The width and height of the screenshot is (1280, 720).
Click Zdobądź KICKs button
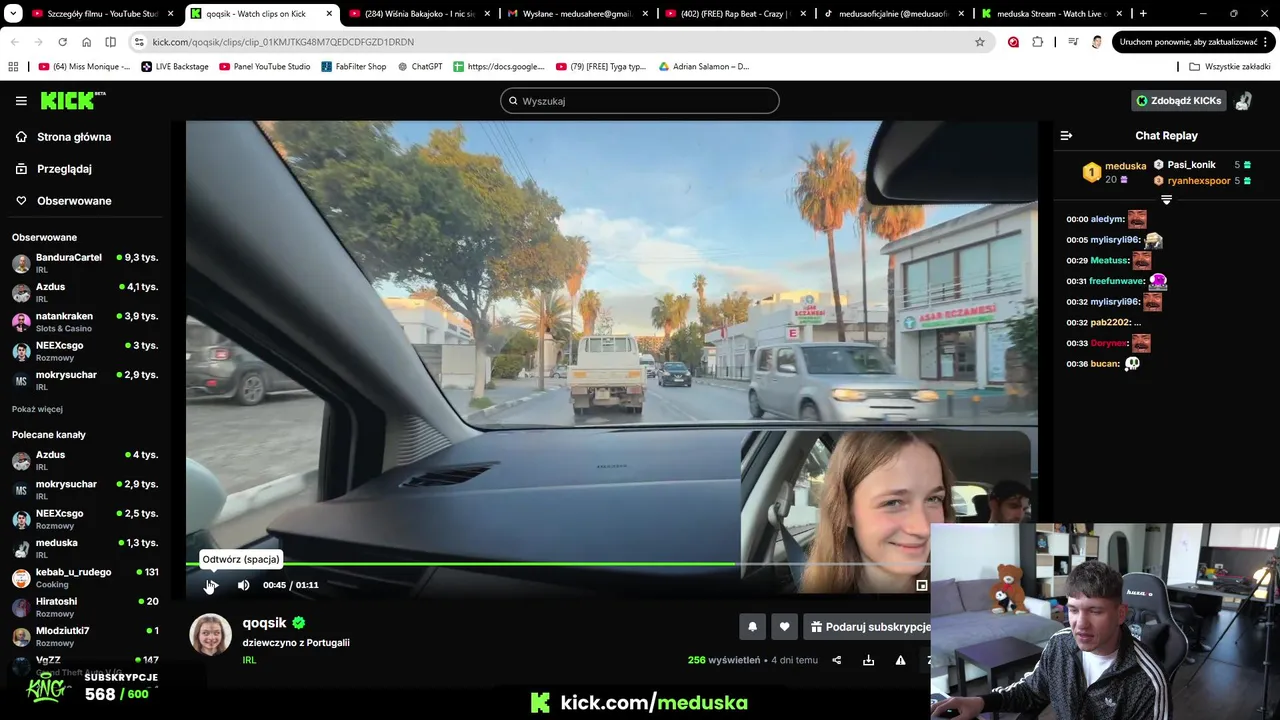click(1178, 101)
